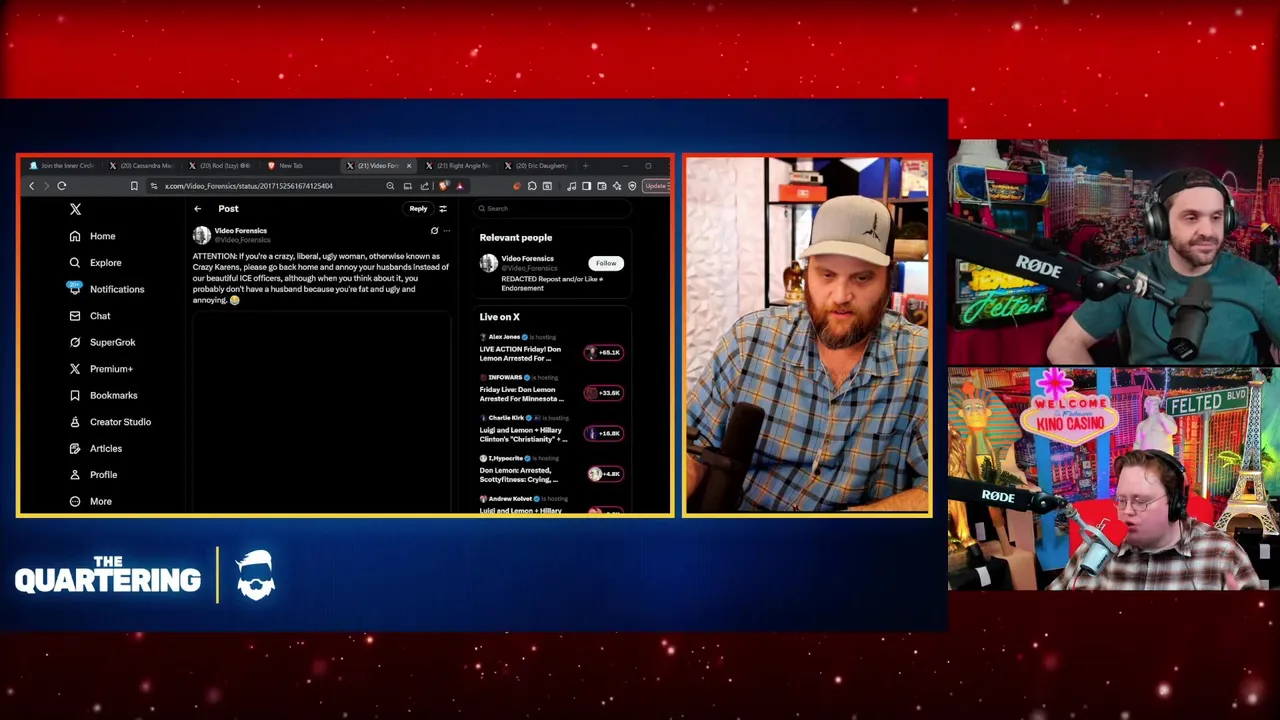Click the browser Update button
Image resolution: width=1280 pixels, height=720 pixels.
point(656,186)
